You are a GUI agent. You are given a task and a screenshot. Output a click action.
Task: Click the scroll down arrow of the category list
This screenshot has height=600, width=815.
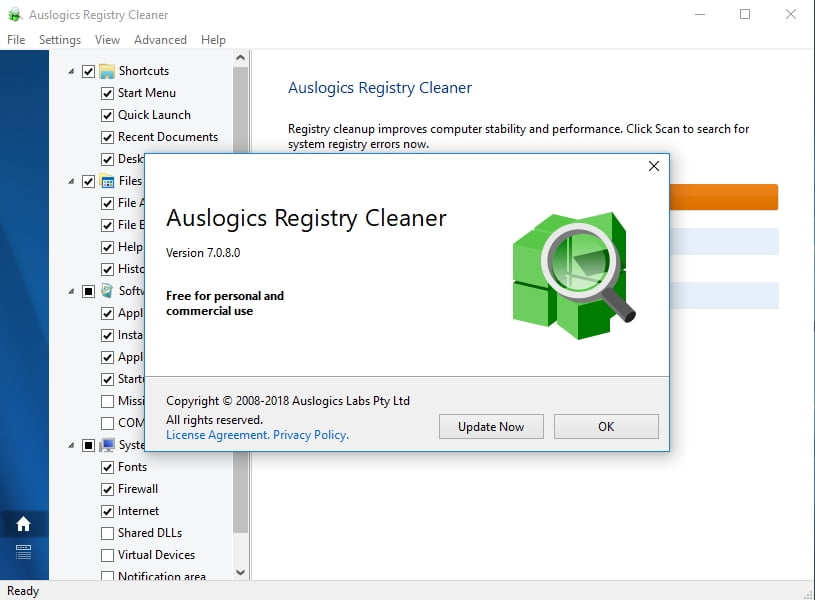pos(240,572)
